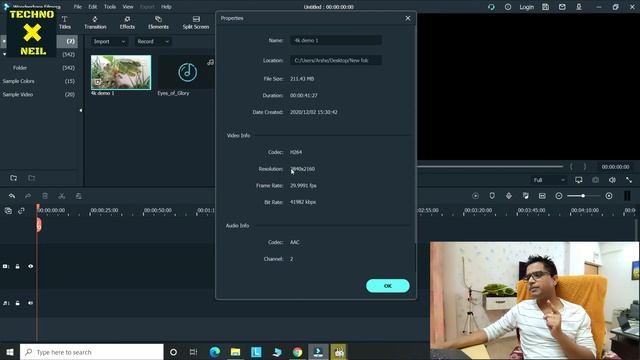Click the record voiceover microphone icon

(509, 196)
